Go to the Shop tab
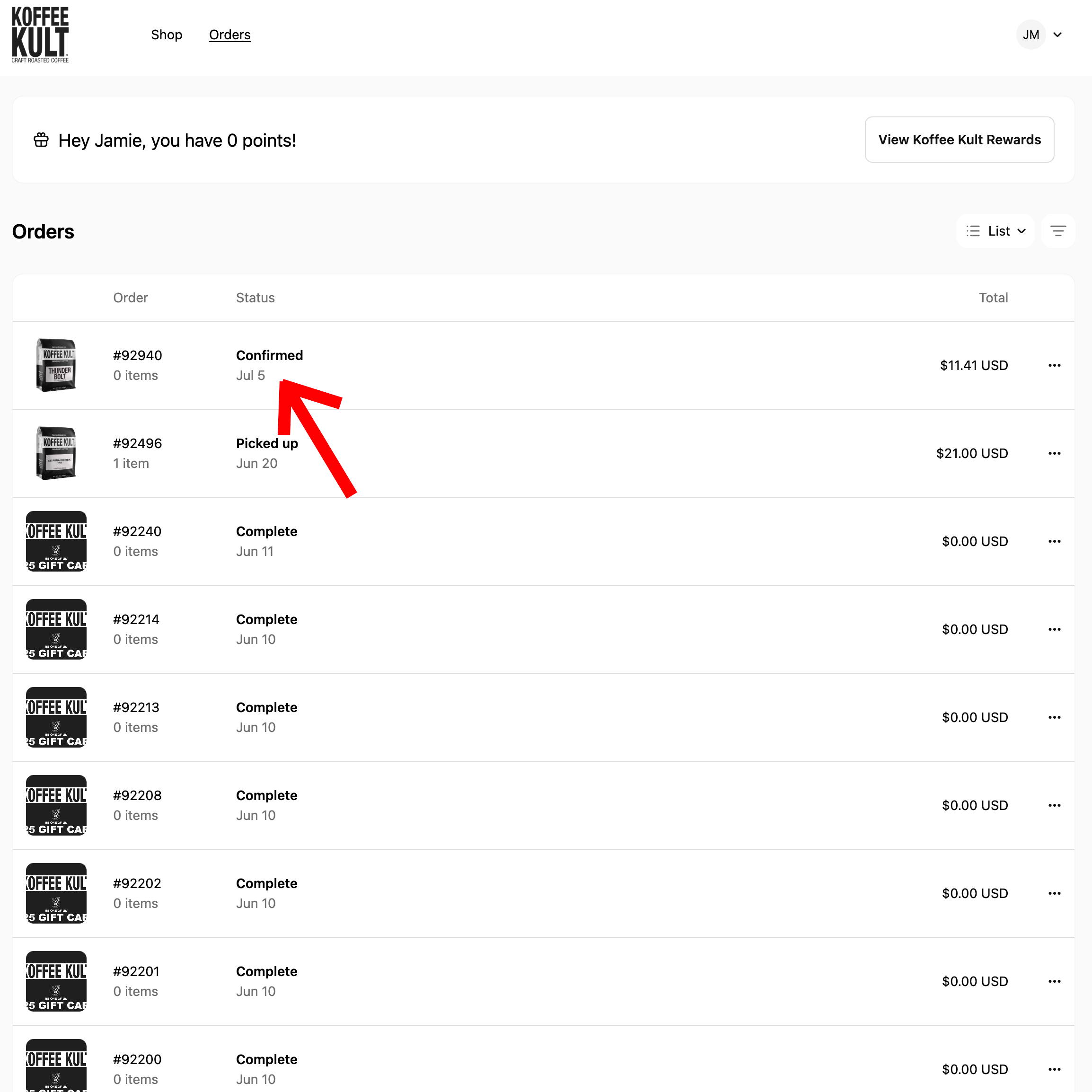The height and width of the screenshot is (1092, 1092). click(166, 35)
